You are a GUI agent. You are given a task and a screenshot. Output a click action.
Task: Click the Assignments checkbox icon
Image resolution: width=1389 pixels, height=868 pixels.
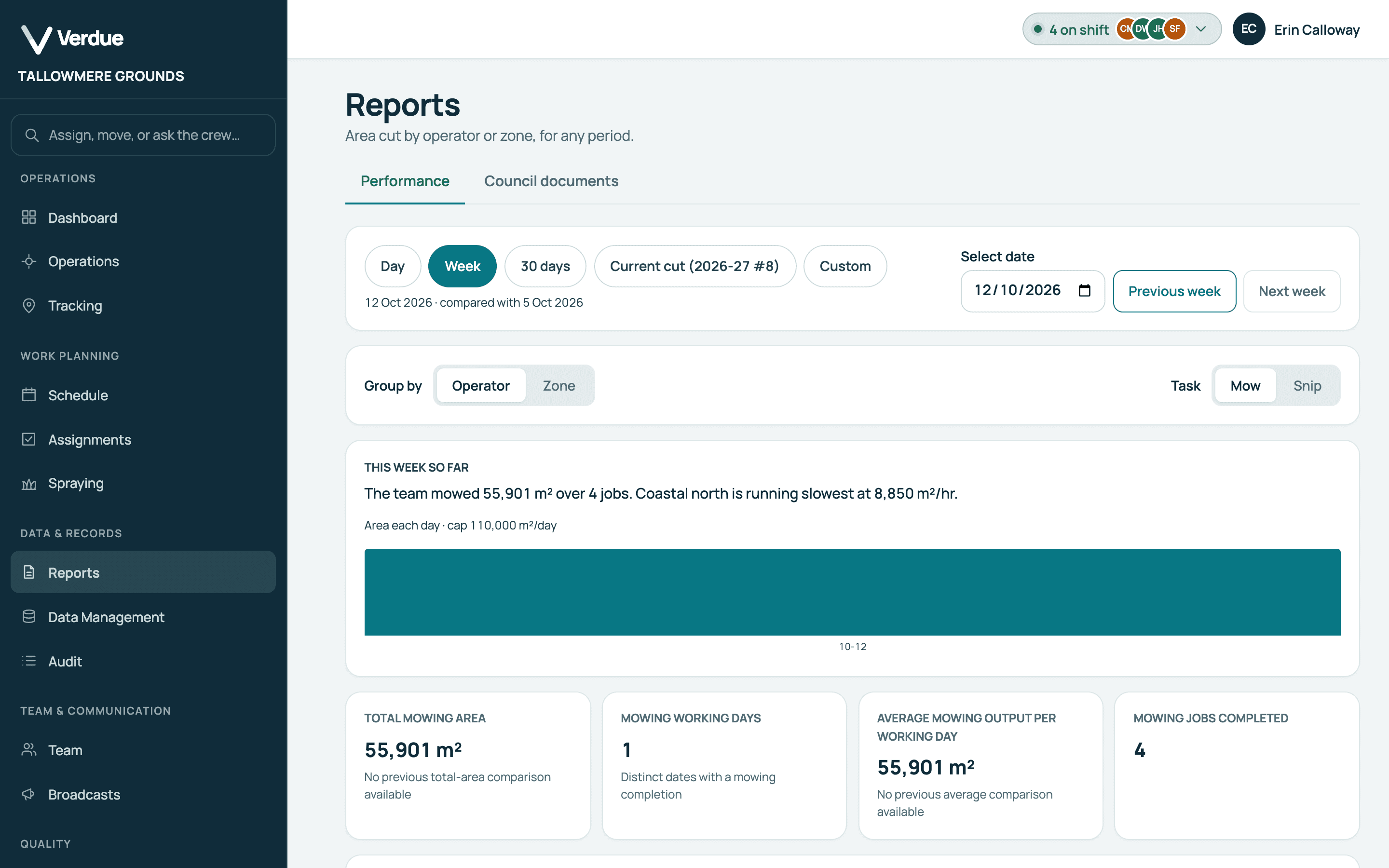pyautogui.click(x=29, y=439)
